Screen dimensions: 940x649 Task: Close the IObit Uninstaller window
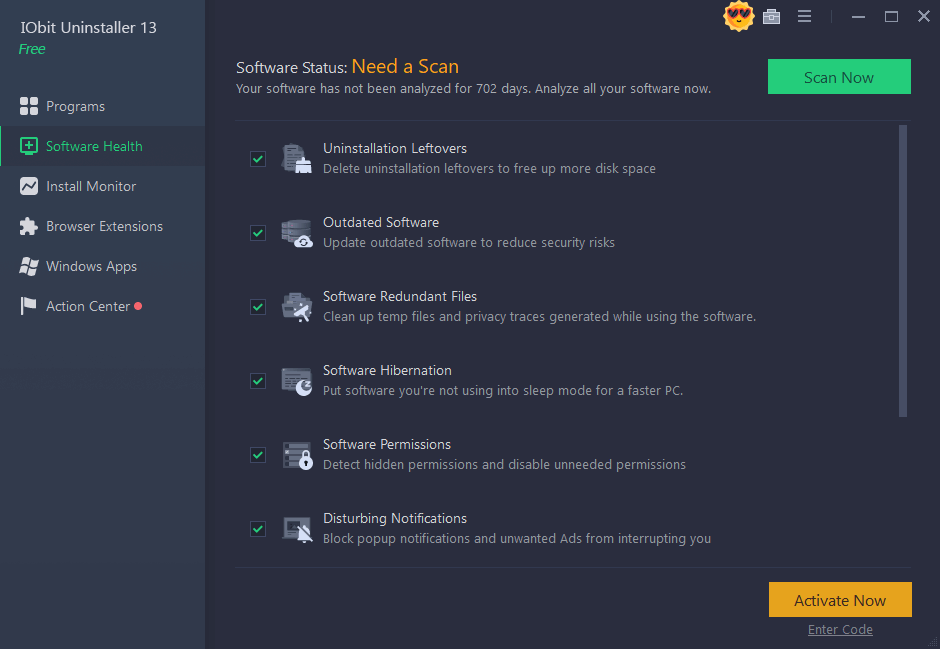(924, 16)
